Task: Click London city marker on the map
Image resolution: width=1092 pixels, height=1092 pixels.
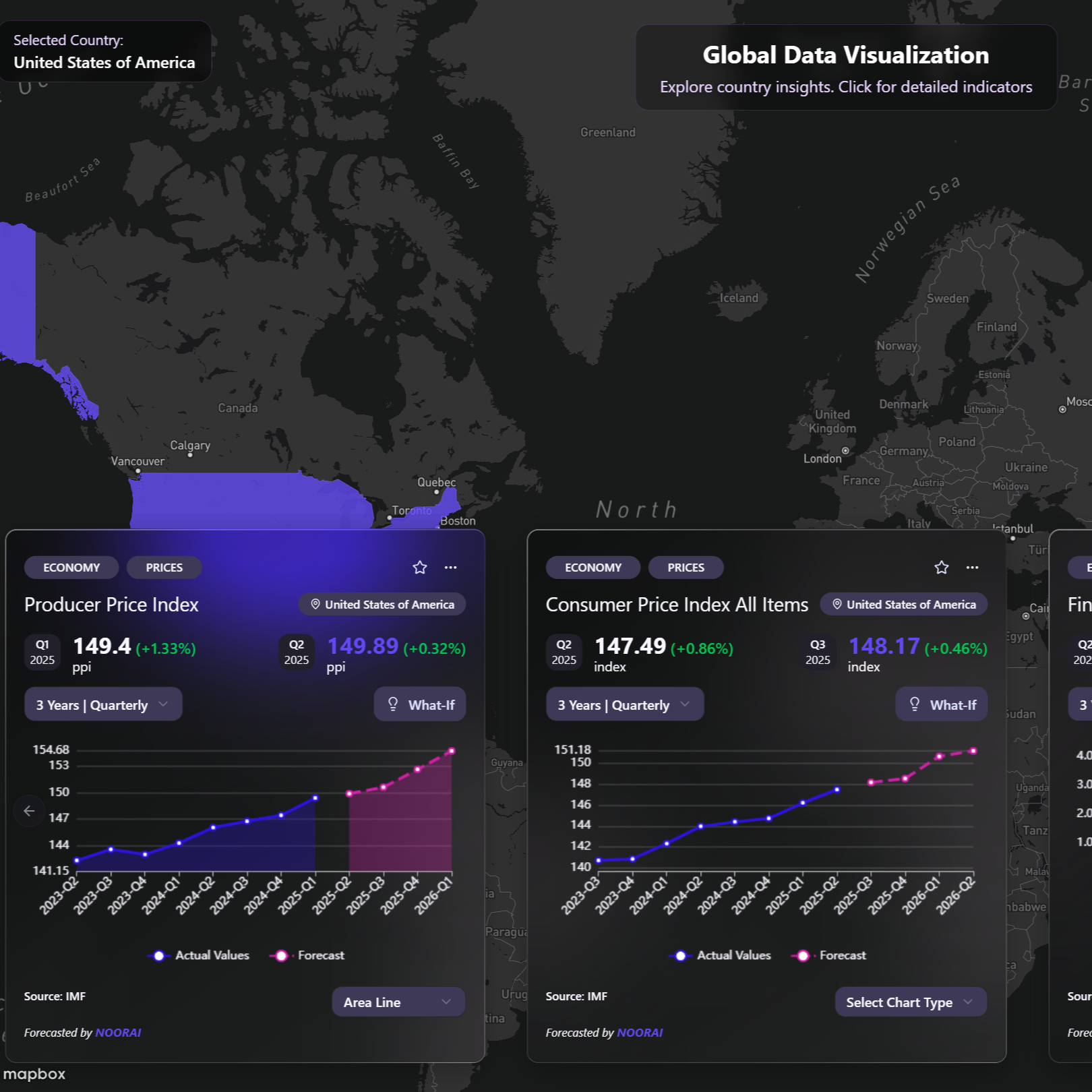Action: click(845, 450)
